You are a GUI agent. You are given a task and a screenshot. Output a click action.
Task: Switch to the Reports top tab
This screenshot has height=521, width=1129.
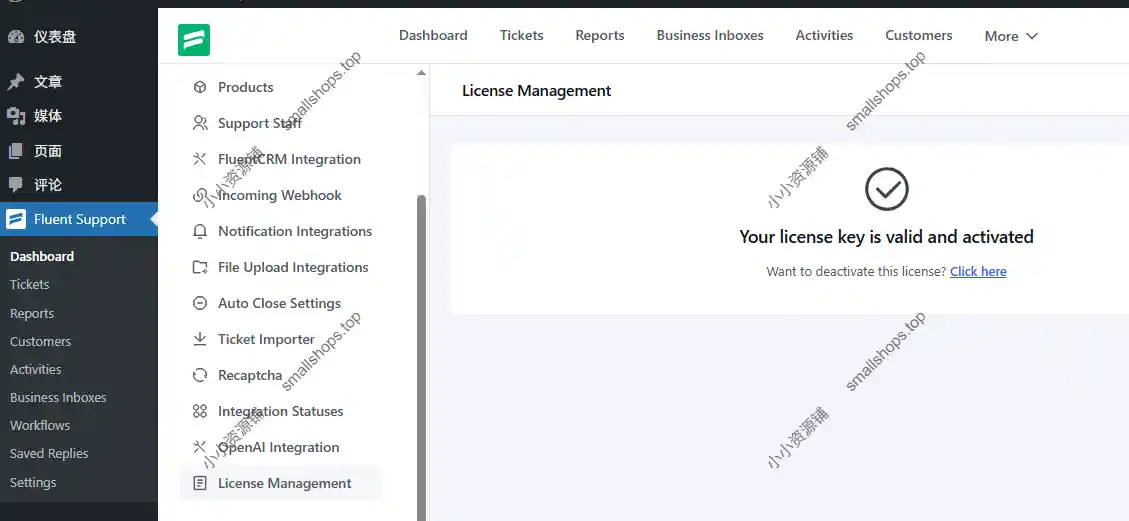click(600, 35)
